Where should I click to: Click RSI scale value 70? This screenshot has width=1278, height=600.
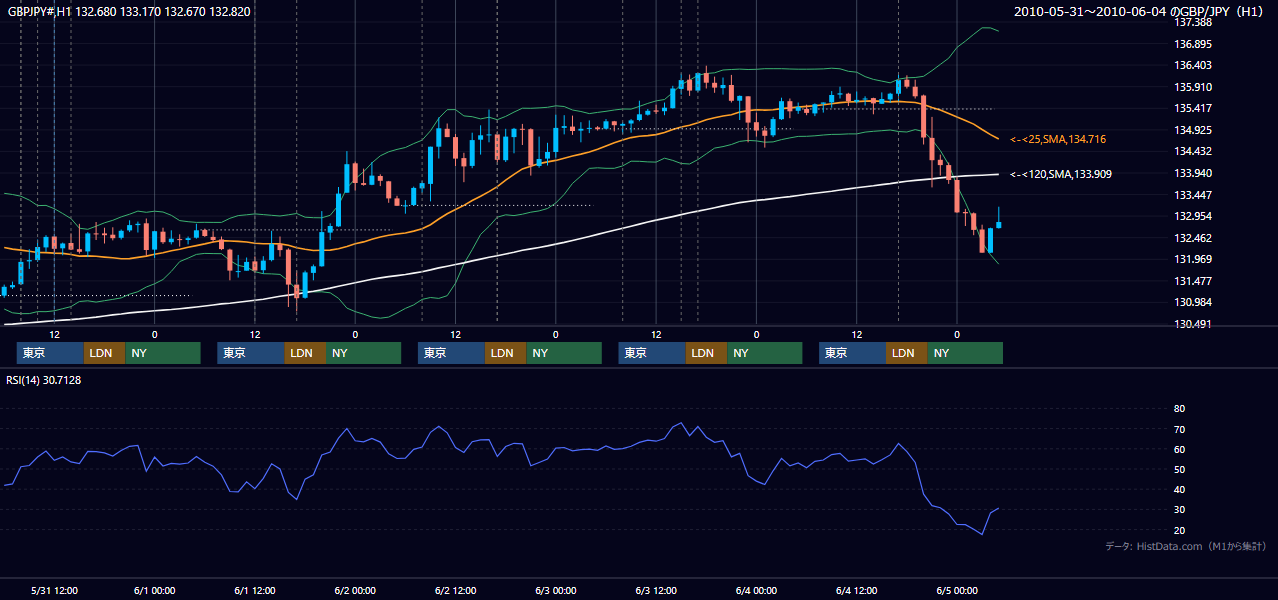pos(1179,430)
